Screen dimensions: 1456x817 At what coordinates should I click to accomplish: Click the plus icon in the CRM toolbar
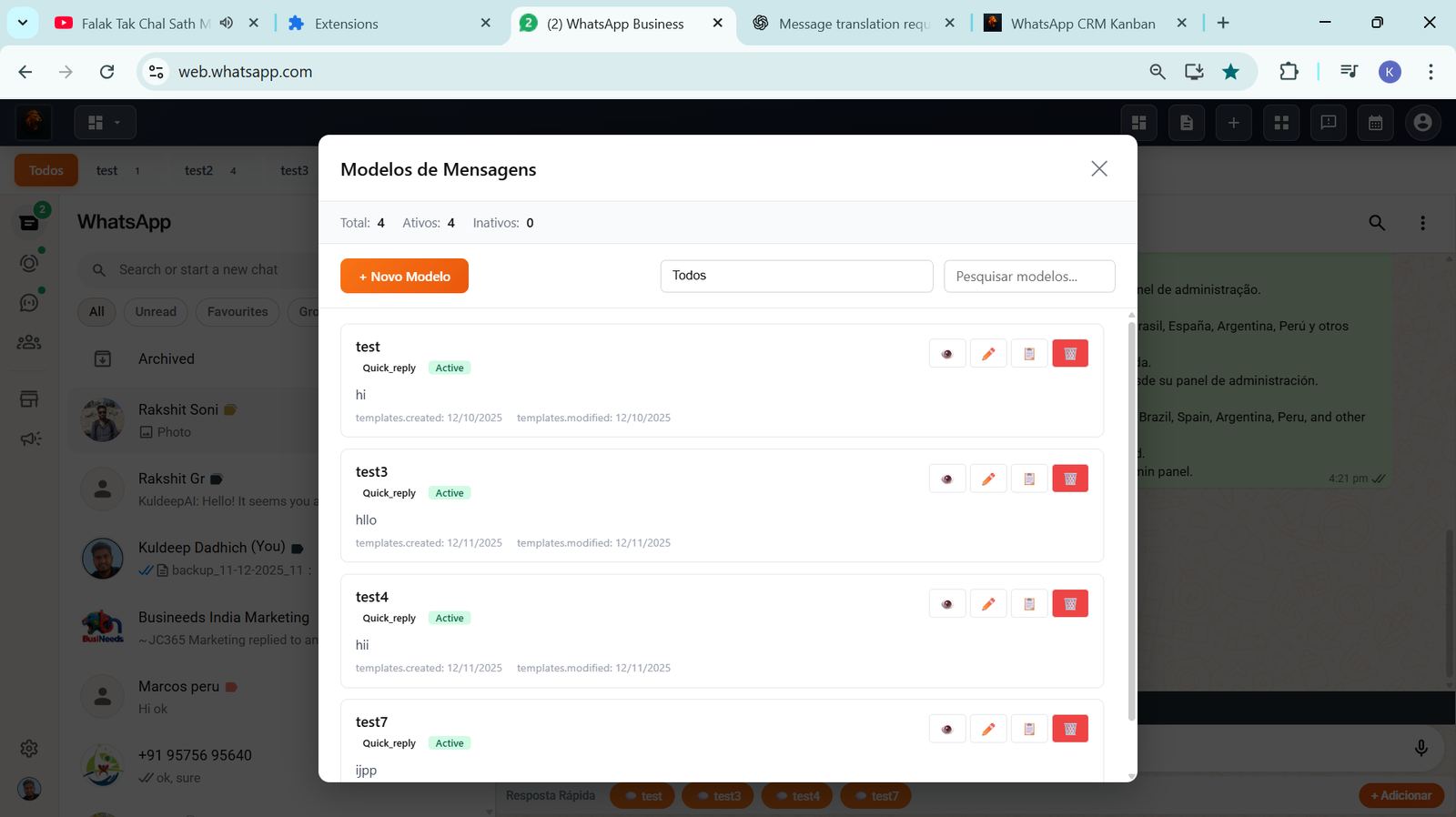tap(1234, 122)
